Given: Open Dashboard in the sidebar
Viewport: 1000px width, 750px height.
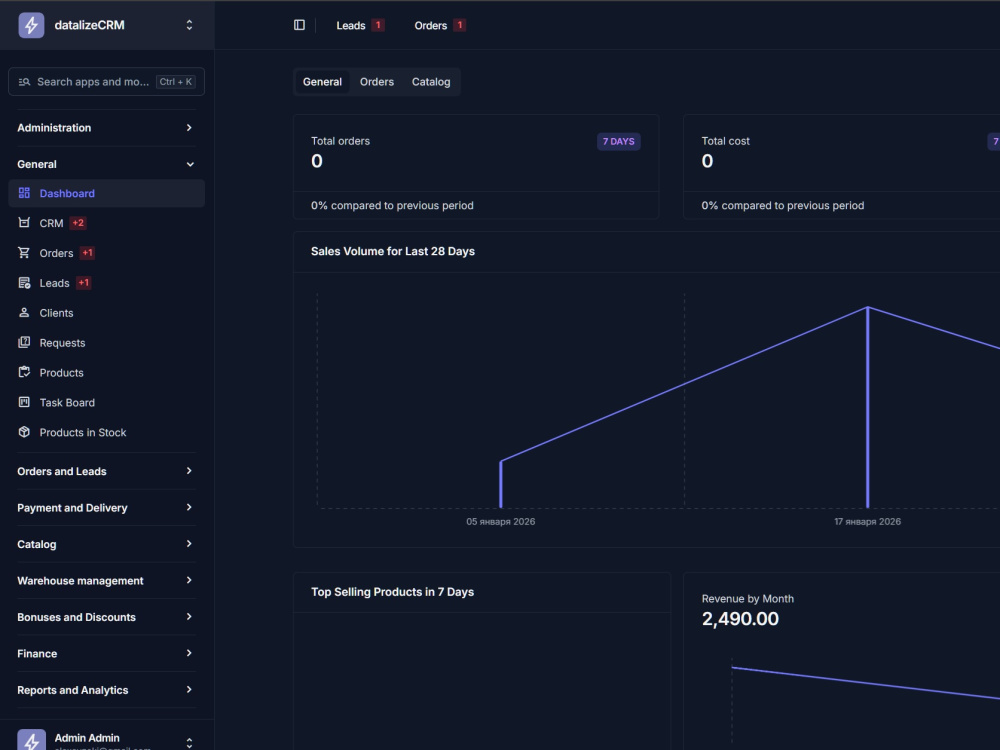Looking at the screenshot, I should click(106, 193).
